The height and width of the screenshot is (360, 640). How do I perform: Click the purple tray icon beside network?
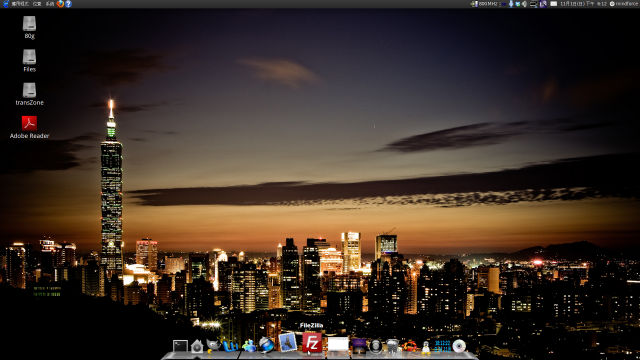pyautogui.click(x=543, y=4)
